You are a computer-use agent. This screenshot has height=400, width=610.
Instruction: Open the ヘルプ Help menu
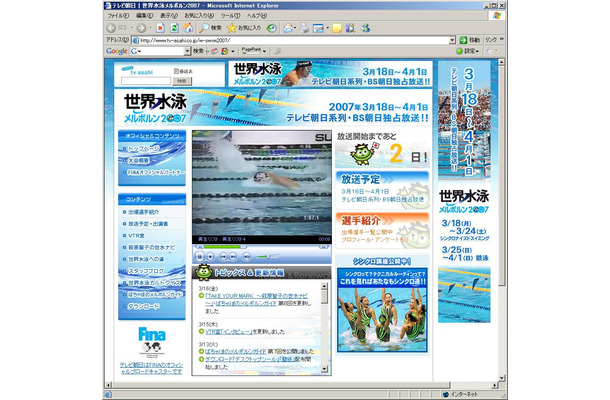[x=256, y=16]
